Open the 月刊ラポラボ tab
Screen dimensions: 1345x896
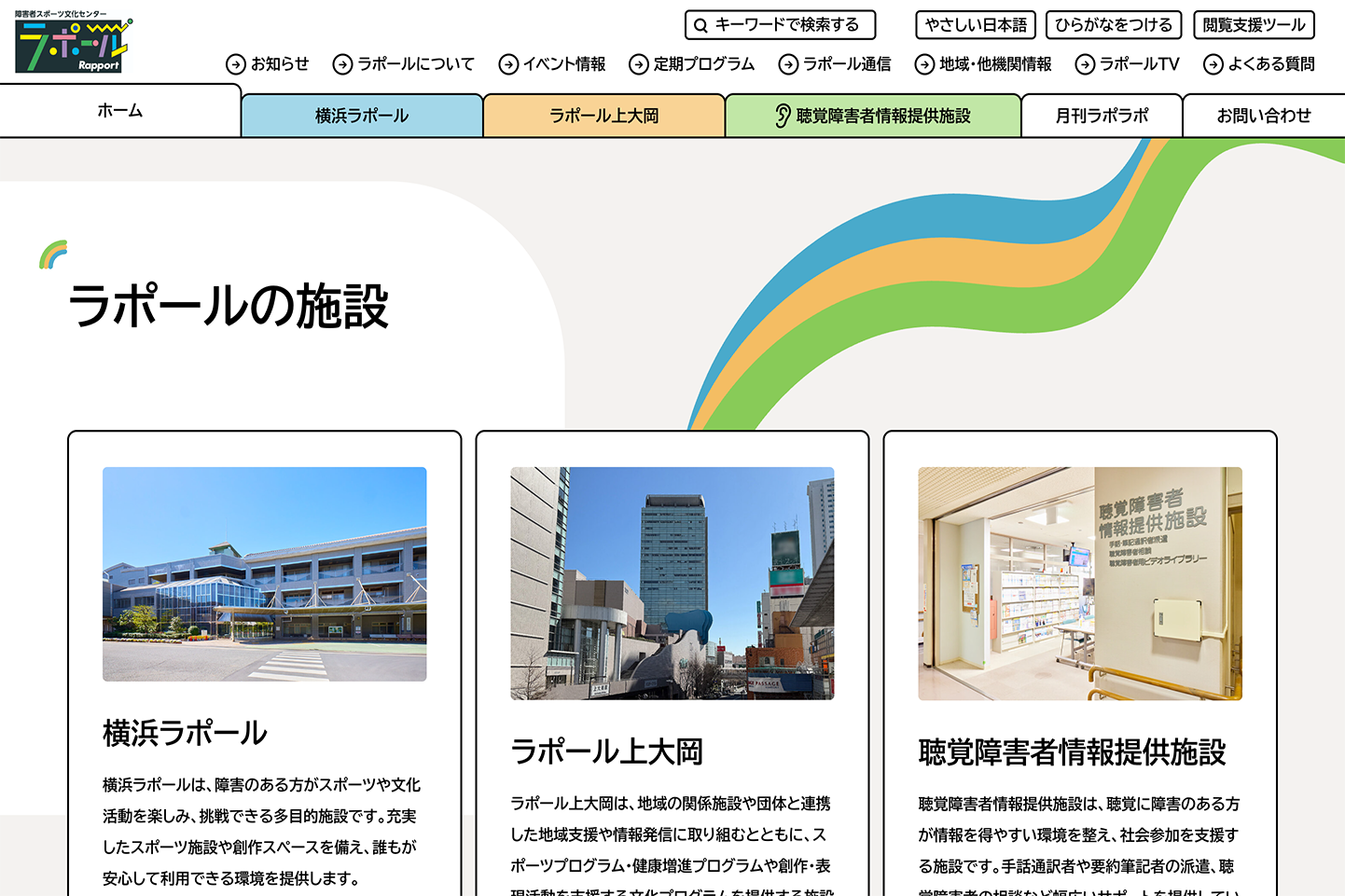[1102, 116]
